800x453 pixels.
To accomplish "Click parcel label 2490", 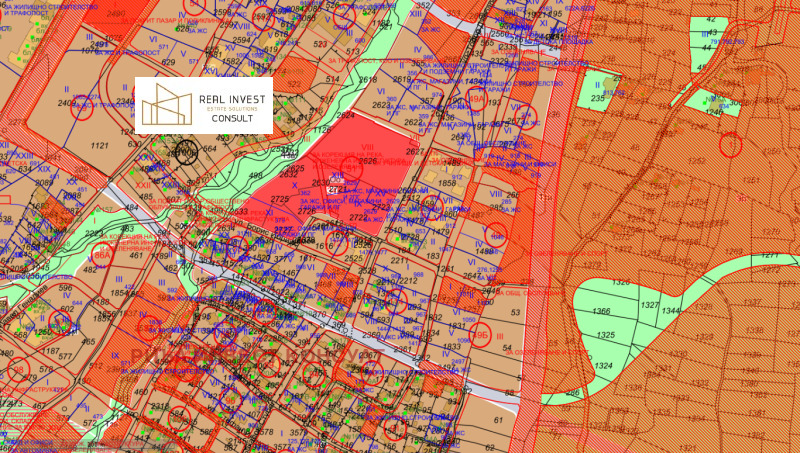I will (x=116, y=13).
